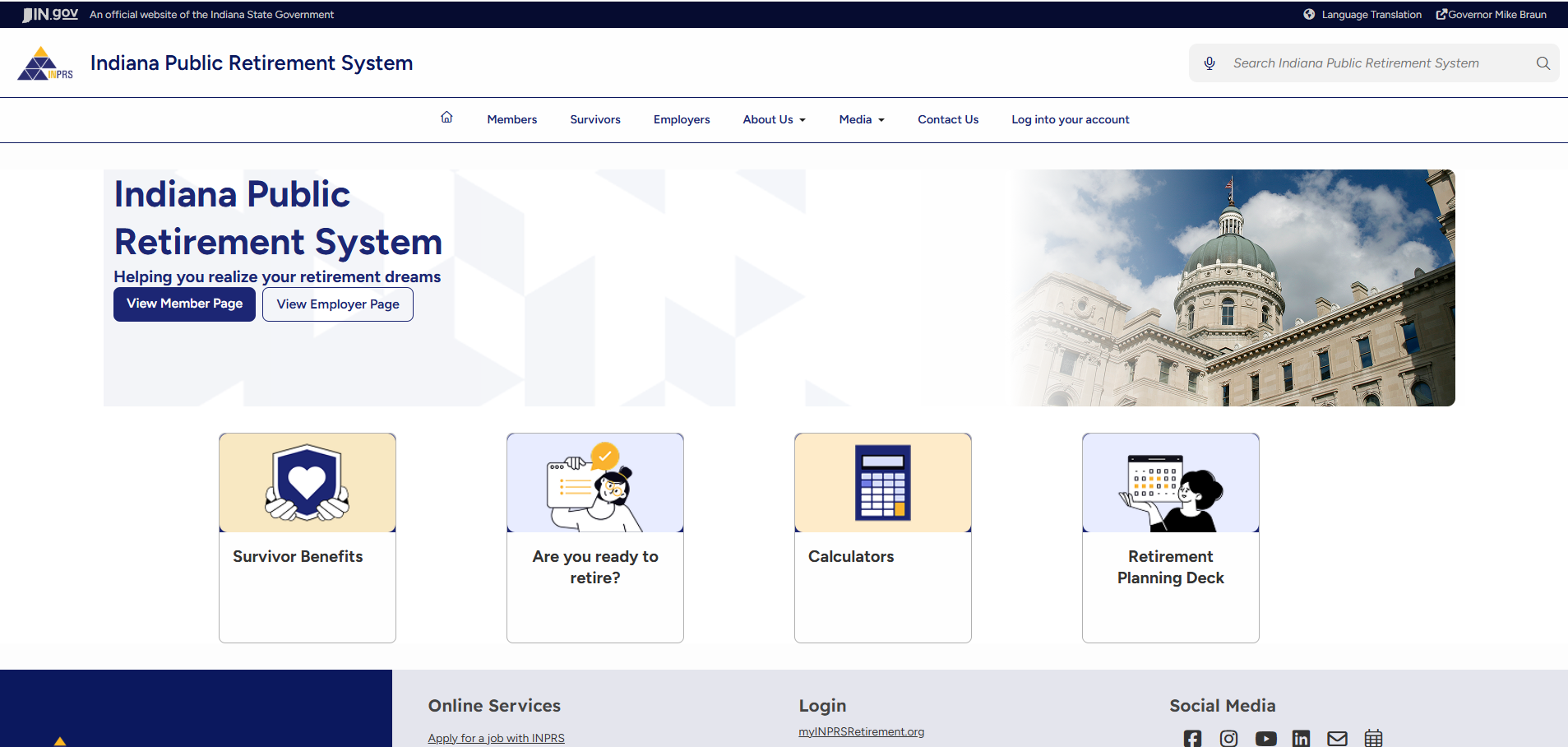
Task: Click the Calculators calculator icon
Action: point(883,483)
